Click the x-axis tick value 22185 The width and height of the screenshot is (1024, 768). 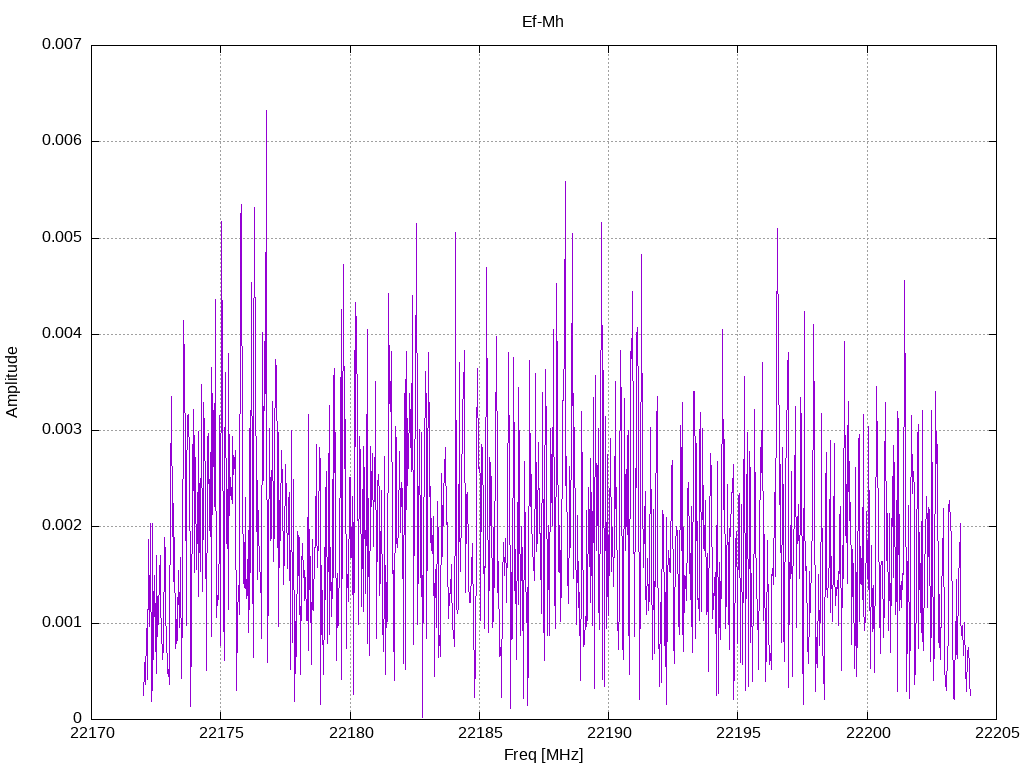coord(480,733)
